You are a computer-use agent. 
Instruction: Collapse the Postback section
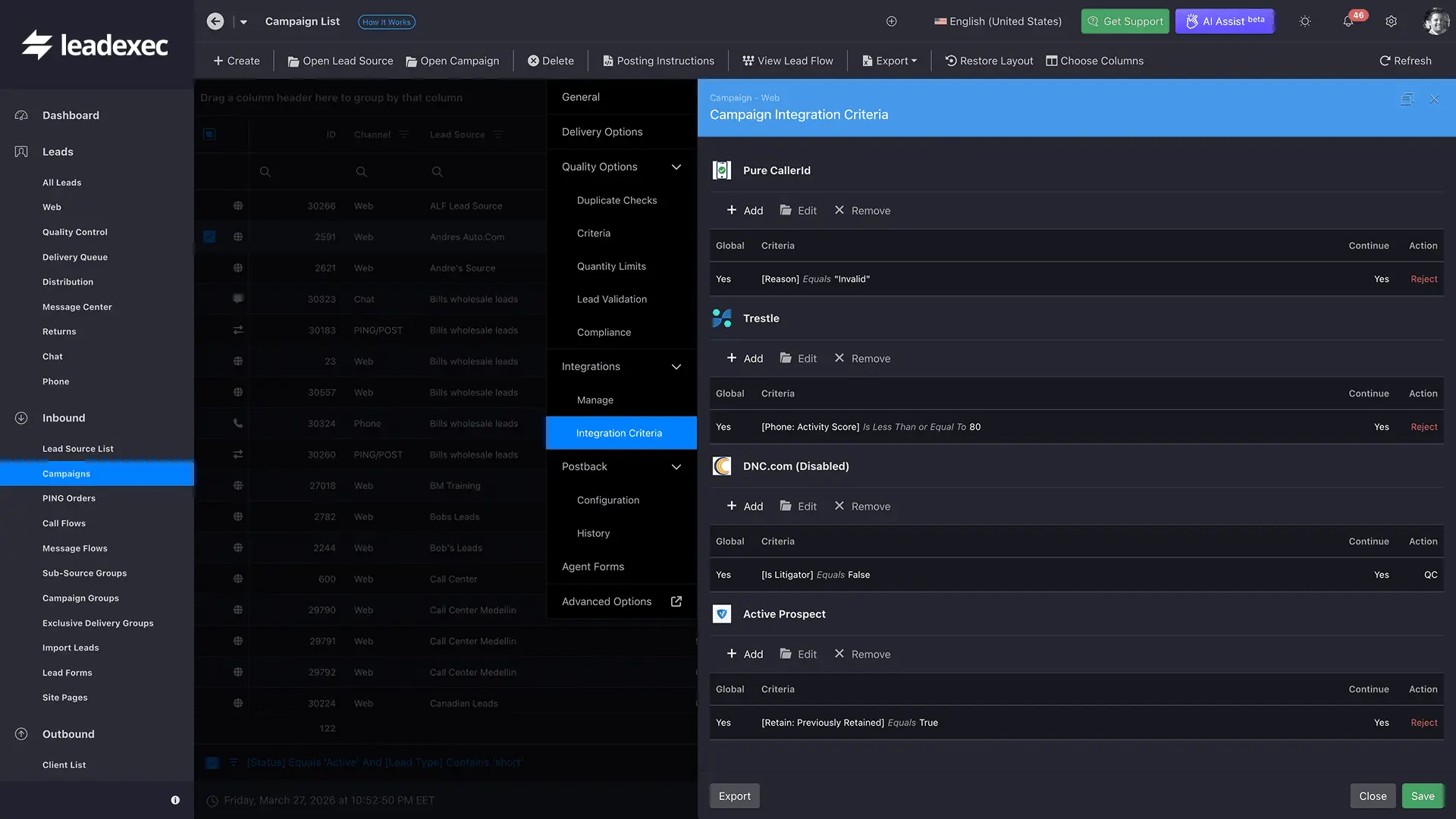click(x=676, y=466)
